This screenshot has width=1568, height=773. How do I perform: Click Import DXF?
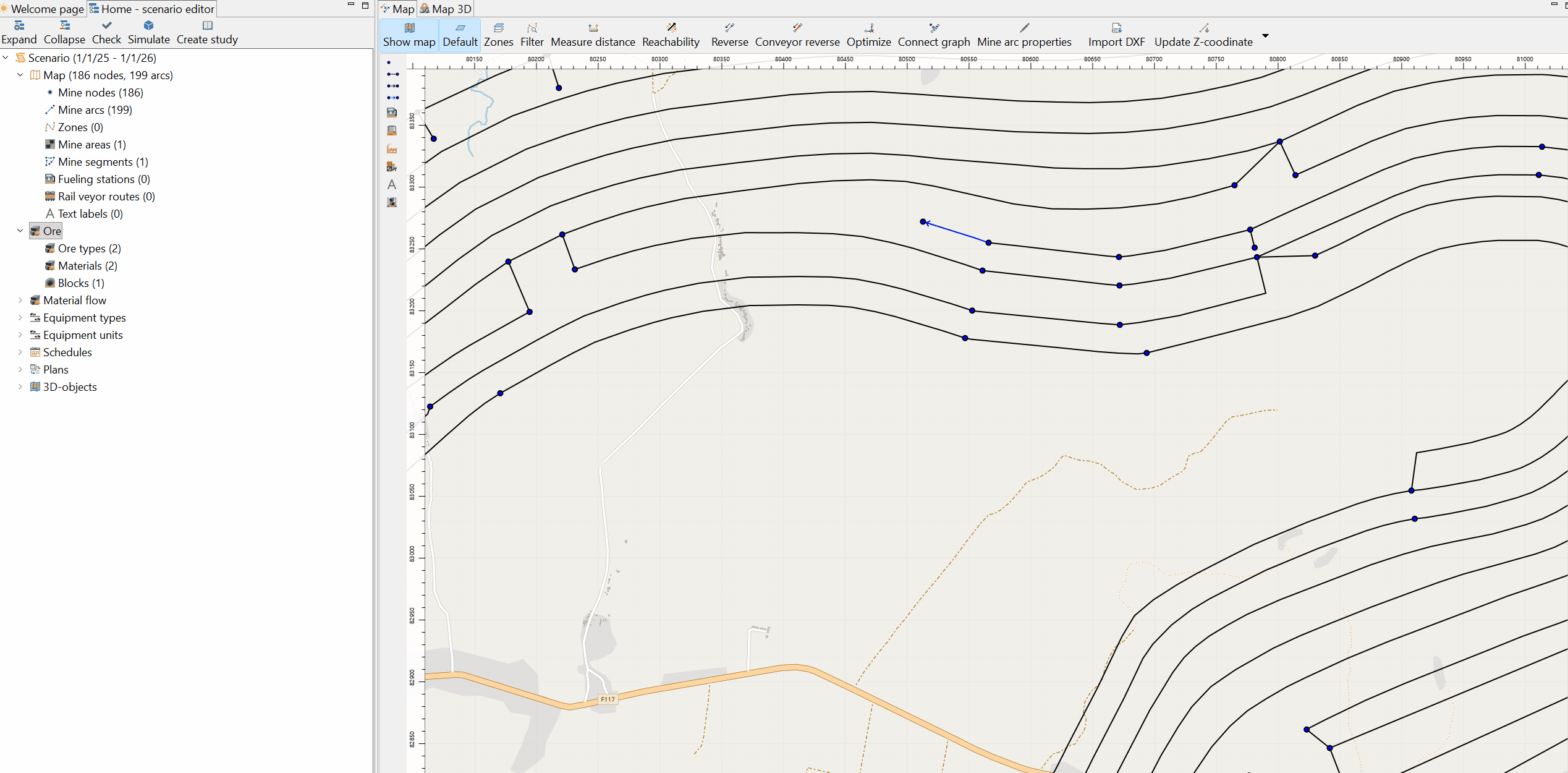click(x=1116, y=35)
